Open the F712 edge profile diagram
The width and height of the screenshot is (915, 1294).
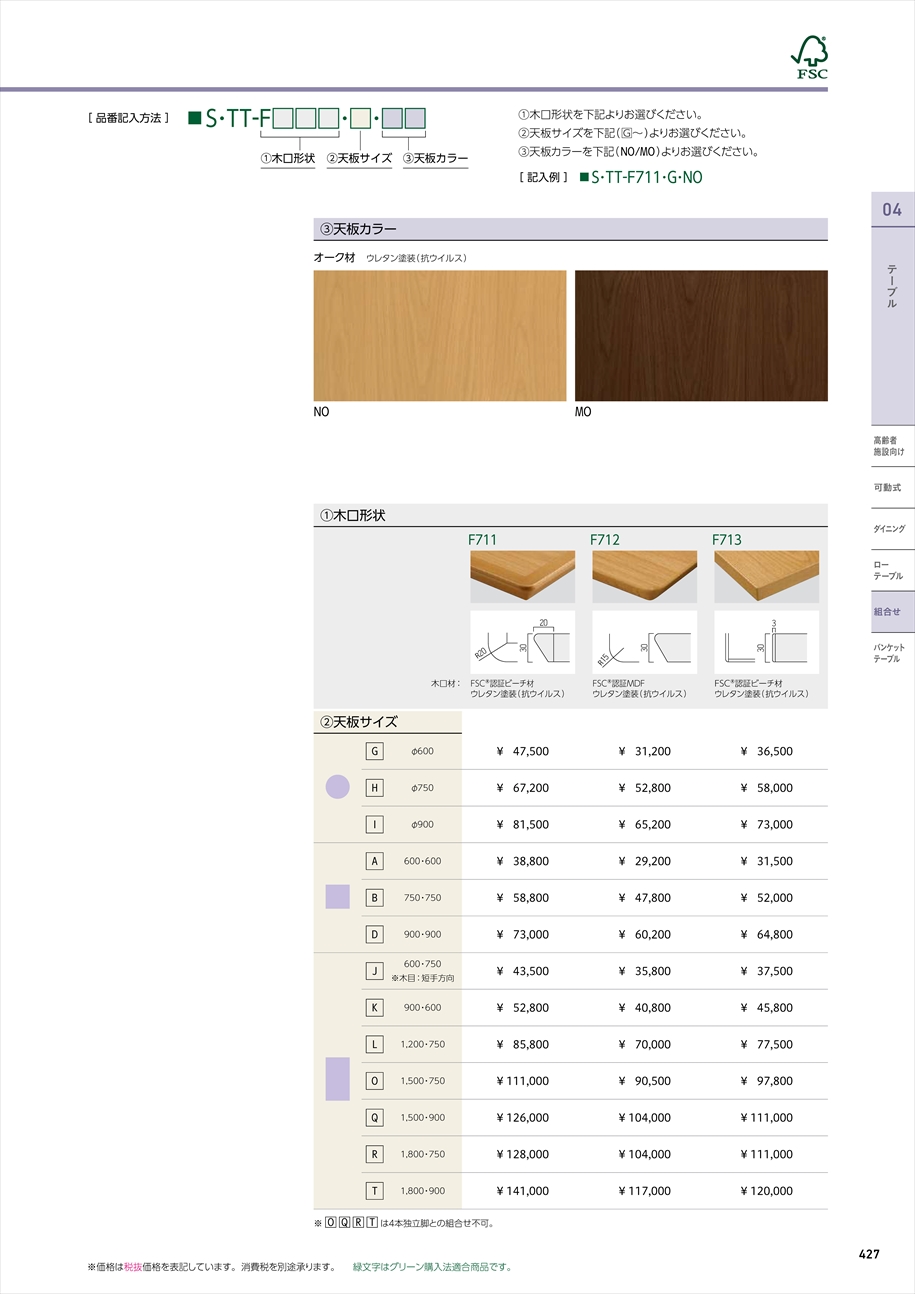(645, 642)
